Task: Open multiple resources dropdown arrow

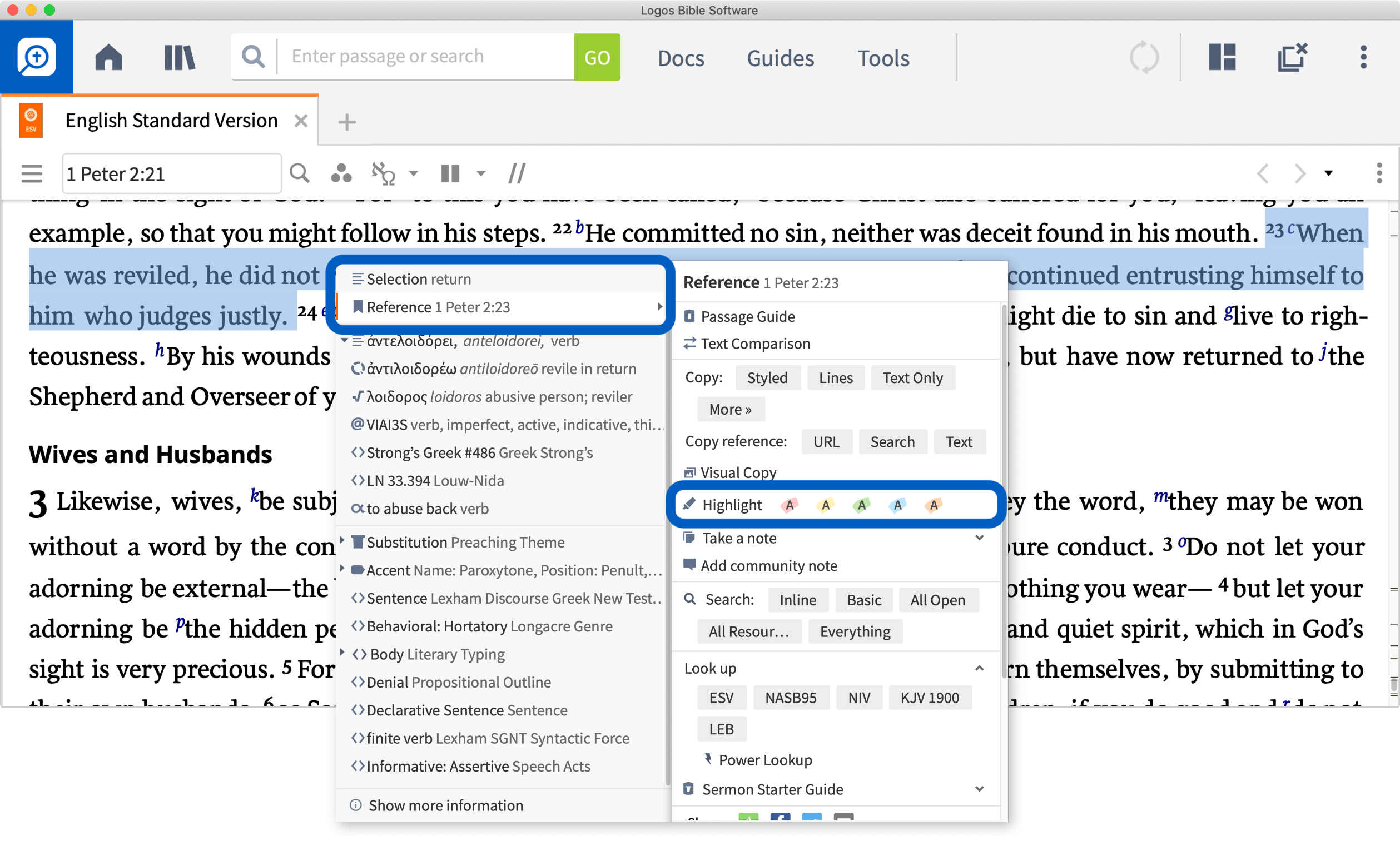Action: [480, 173]
